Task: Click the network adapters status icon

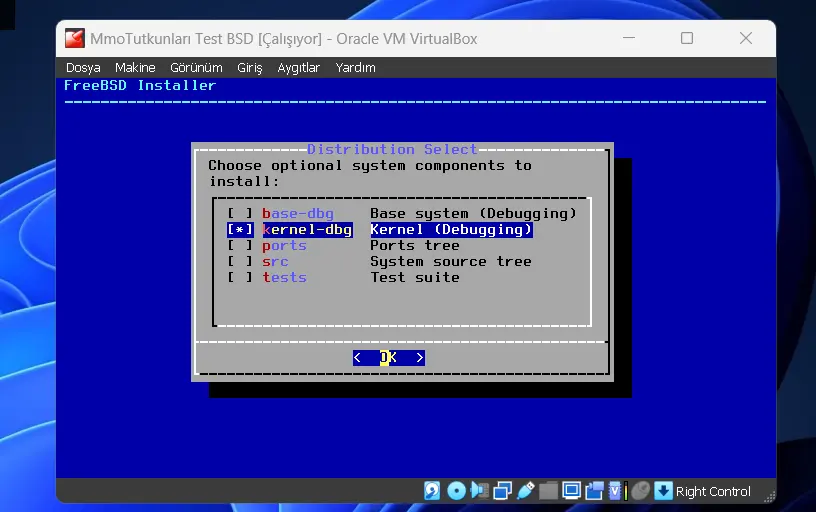Action: (502, 491)
